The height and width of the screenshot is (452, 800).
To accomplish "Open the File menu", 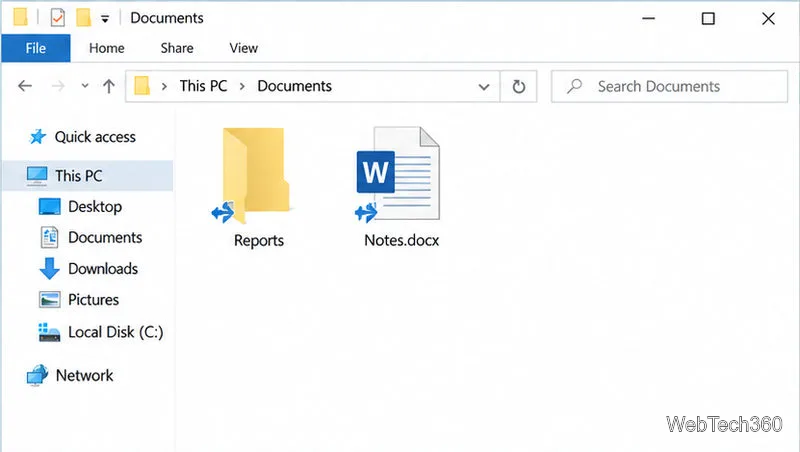I will [36, 48].
